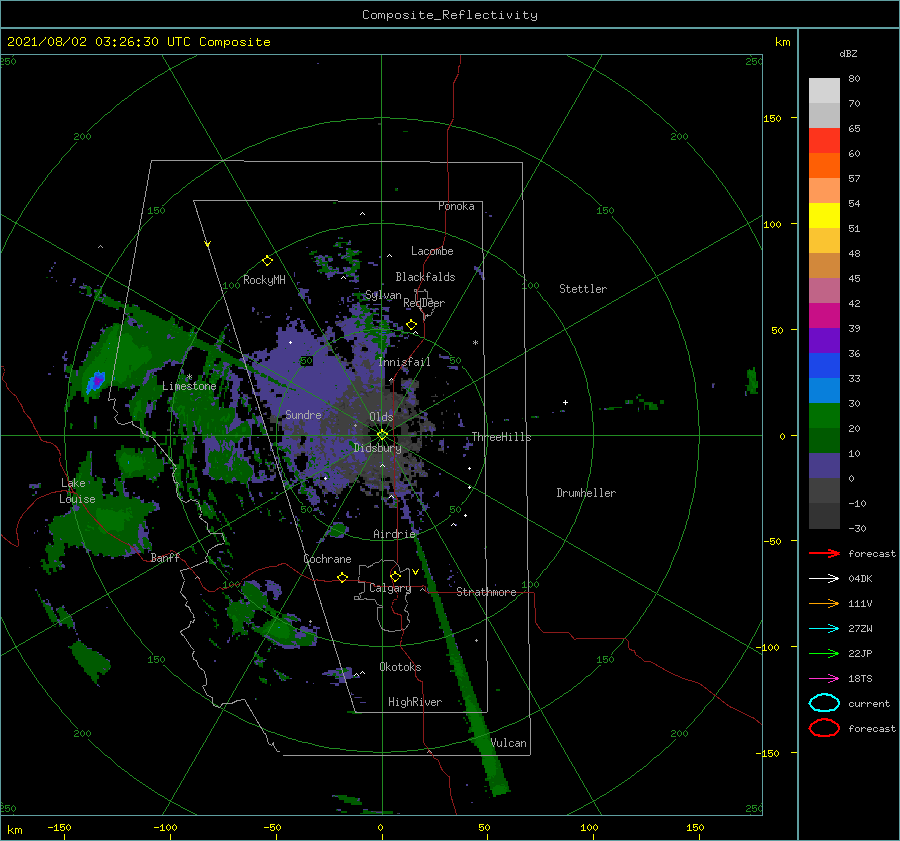Click the Strathmore city label

tap(486, 592)
